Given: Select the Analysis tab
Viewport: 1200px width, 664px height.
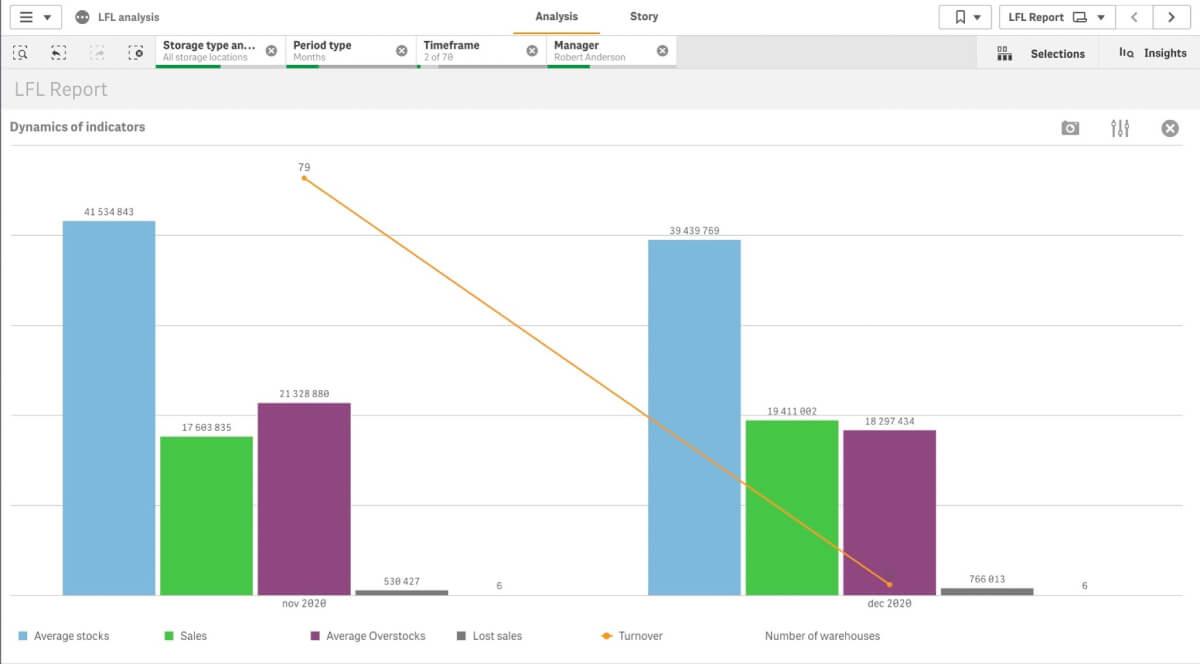Looking at the screenshot, I should point(556,16).
